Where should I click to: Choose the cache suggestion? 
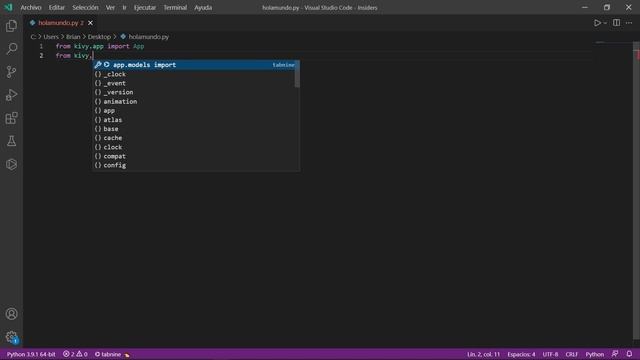click(194, 138)
